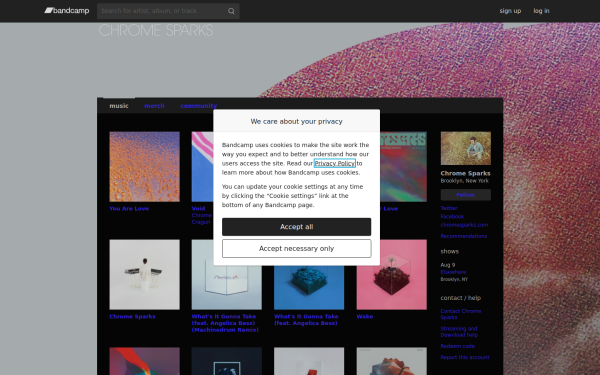Switch to the community tab
600x375 pixels.
[199, 106]
